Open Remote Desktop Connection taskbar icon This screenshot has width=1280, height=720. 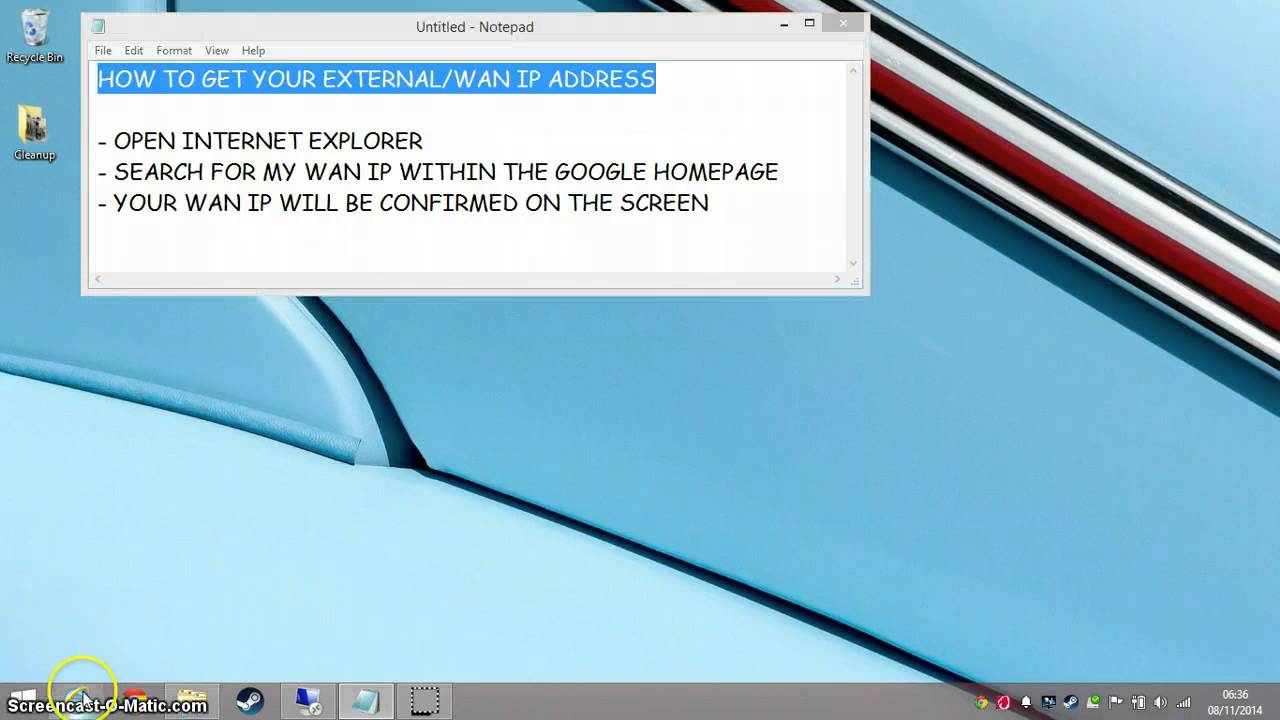[308, 701]
